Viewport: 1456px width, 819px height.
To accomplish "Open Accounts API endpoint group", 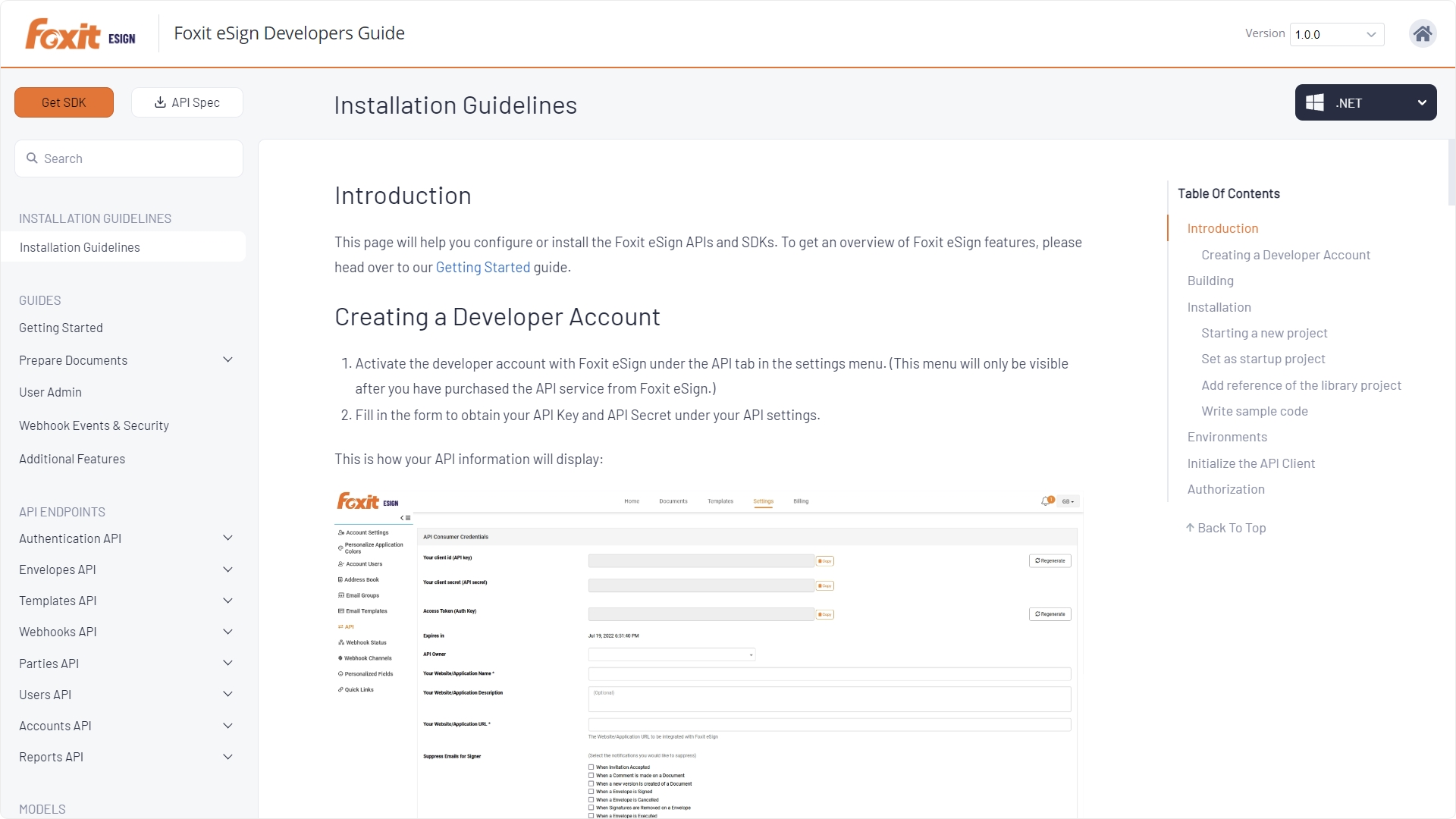I will 55,726.
